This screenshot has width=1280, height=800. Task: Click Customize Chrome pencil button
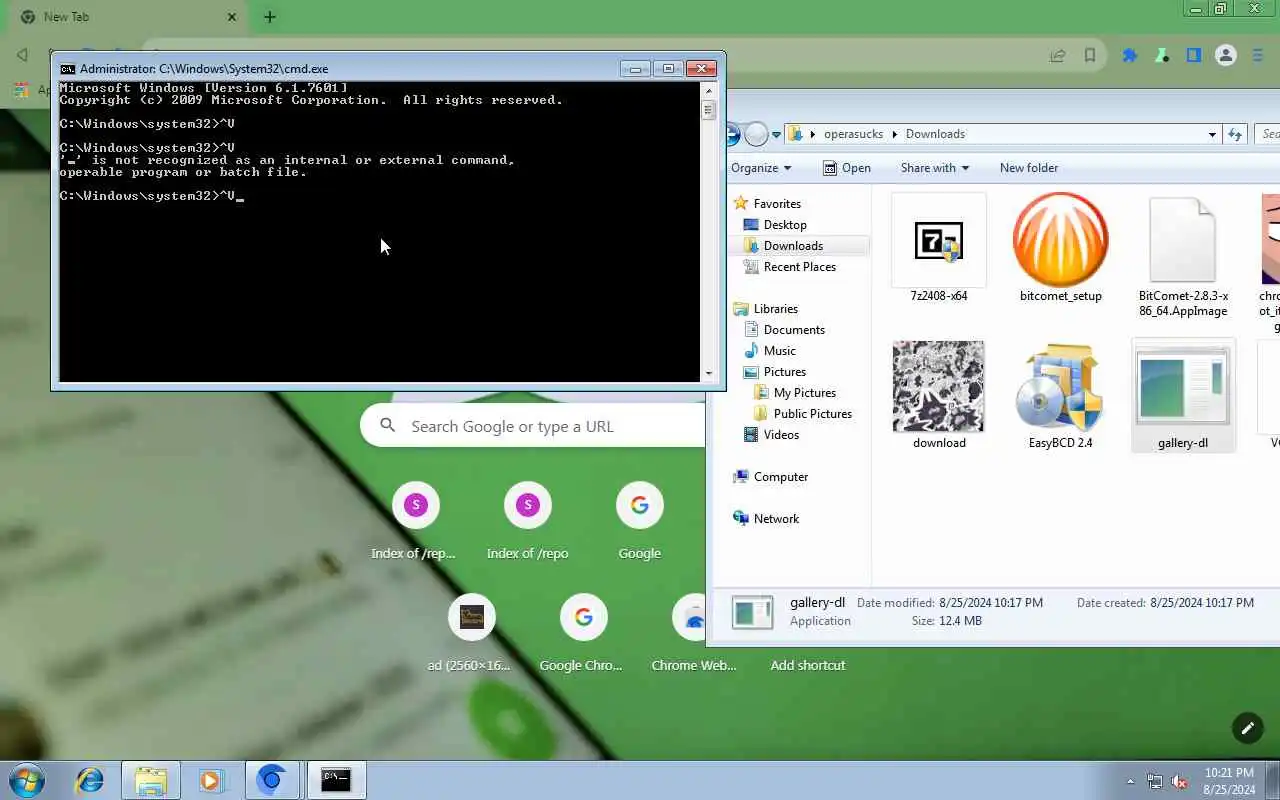(x=1247, y=728)
